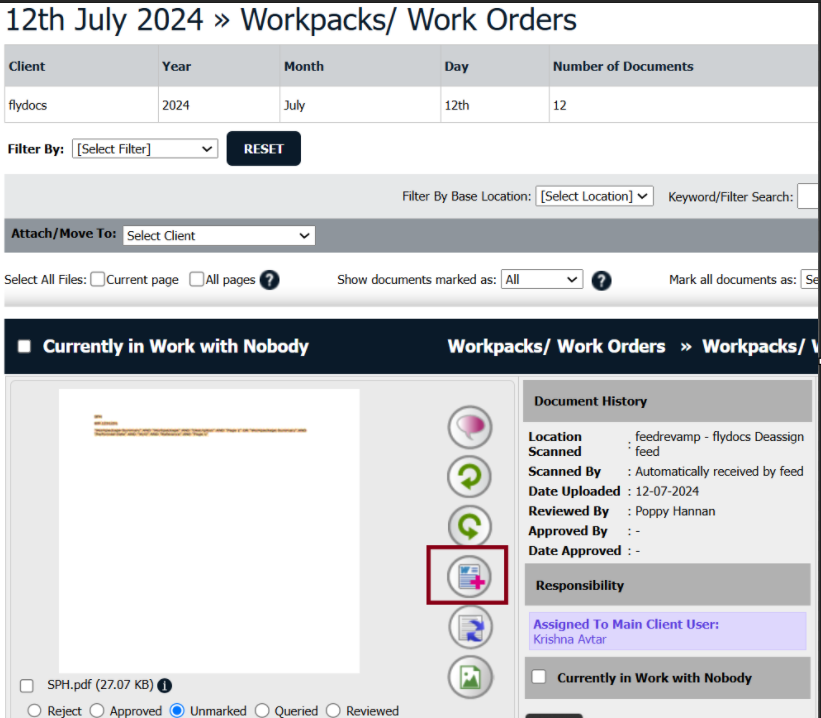Viewport: 821px width, 718px height.
Task: Click the RESET button
Action: point(263,149)
